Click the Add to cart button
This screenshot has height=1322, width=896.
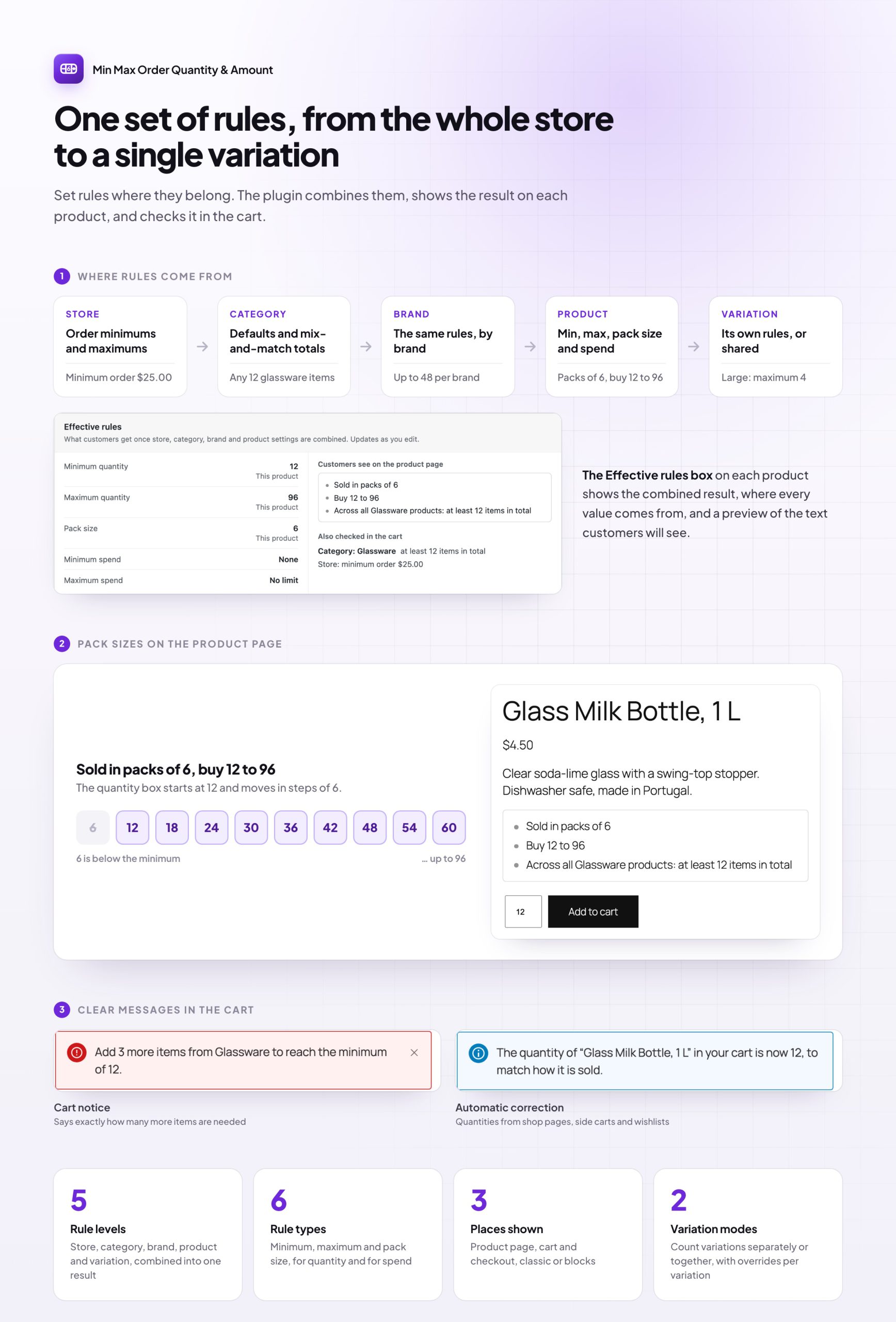tap(593, 911)
